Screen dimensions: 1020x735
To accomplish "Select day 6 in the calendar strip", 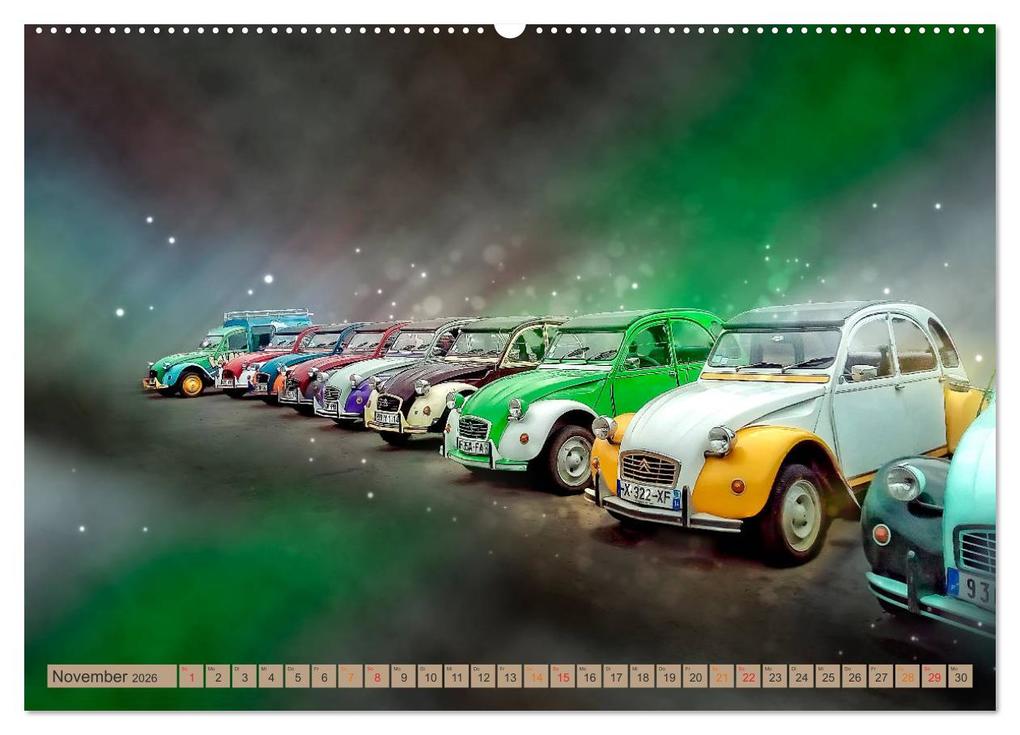I will point(324,676).
